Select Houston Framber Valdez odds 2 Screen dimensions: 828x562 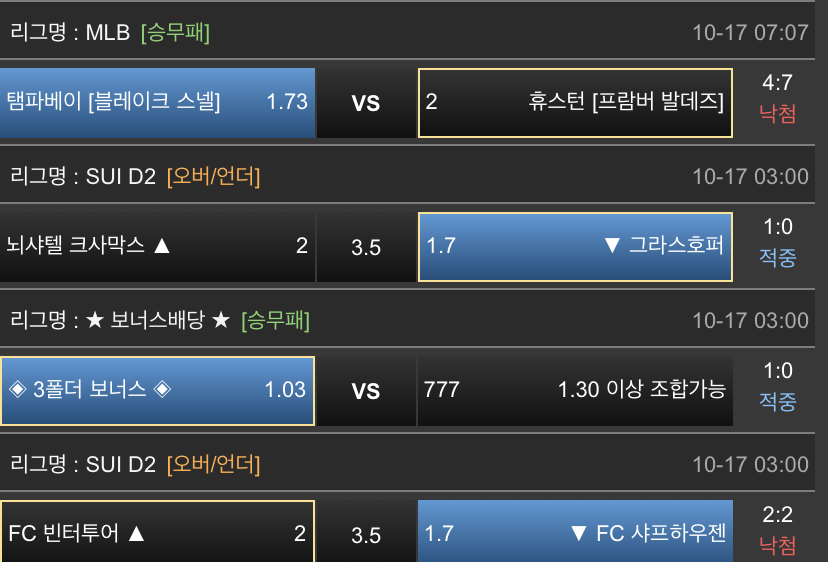click(x=575, y=102)
